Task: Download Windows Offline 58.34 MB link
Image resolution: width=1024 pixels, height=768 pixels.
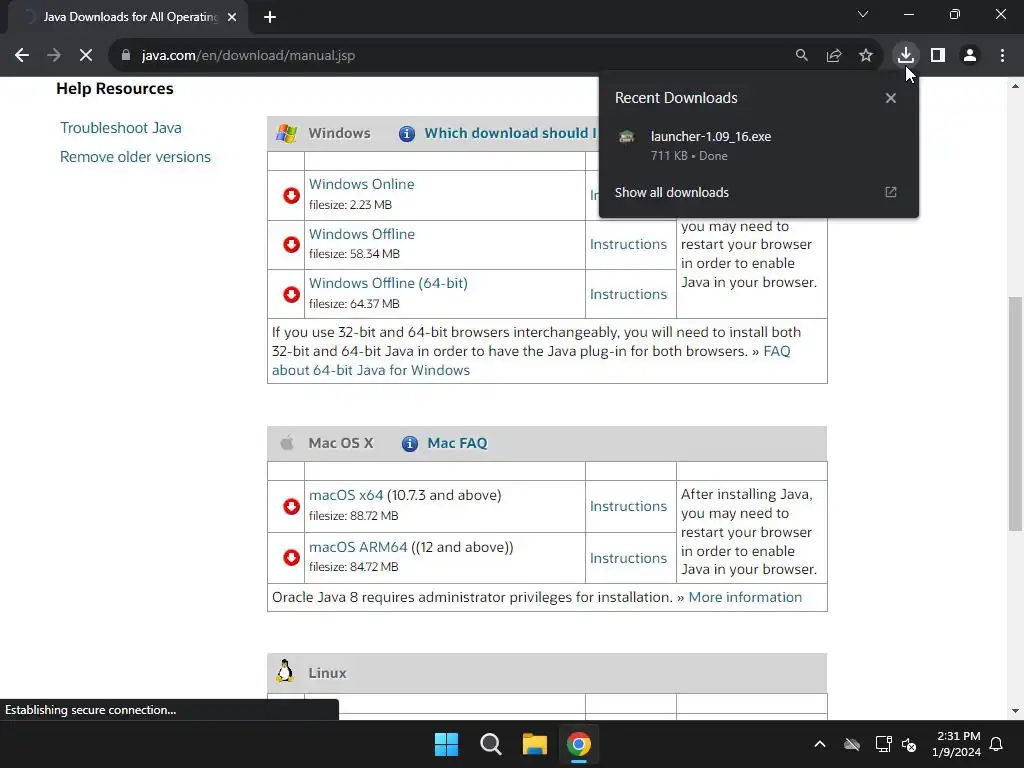Action: click(362, 234)
